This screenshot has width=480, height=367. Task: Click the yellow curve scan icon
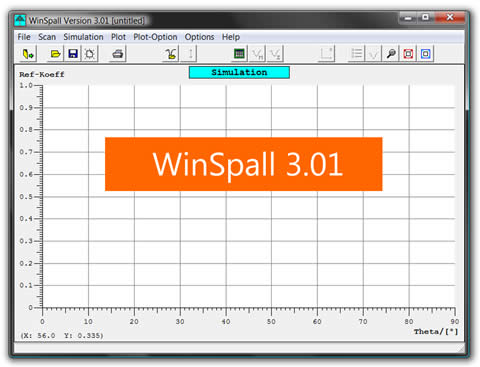click(170, 54)
